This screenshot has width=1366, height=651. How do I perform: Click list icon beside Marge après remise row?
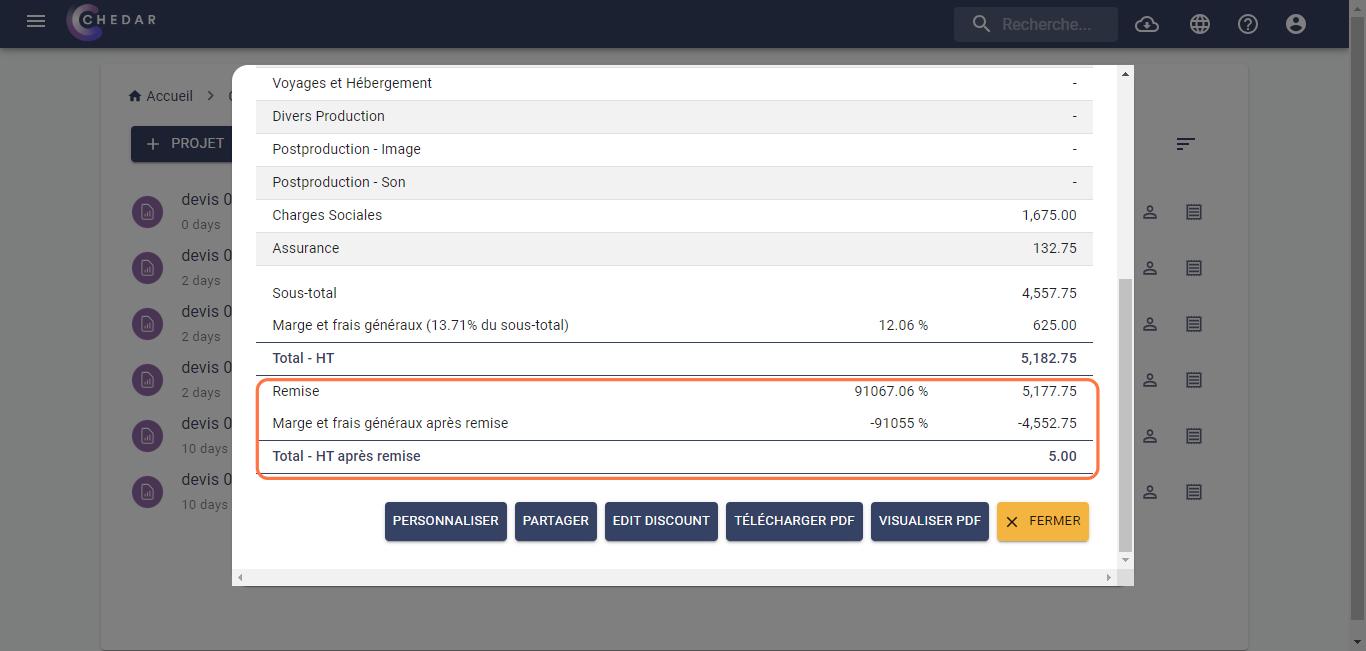tap(1194, 436)
